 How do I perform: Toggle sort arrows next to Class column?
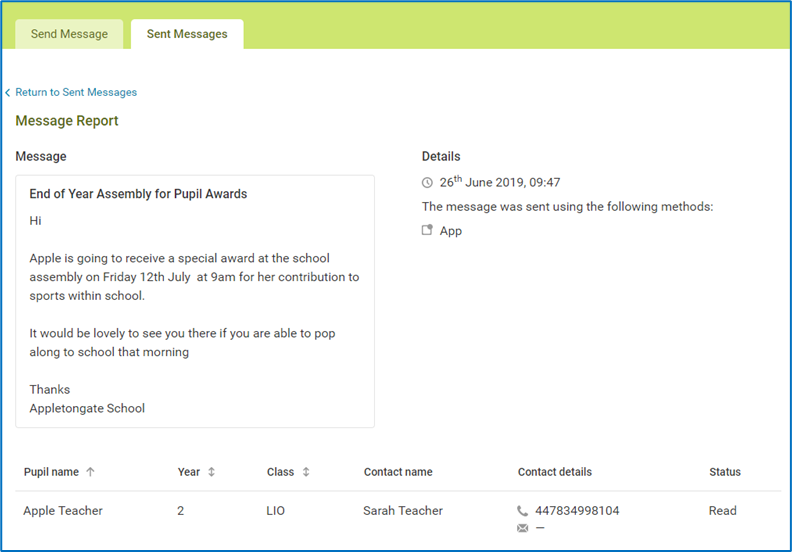point(306,472)
